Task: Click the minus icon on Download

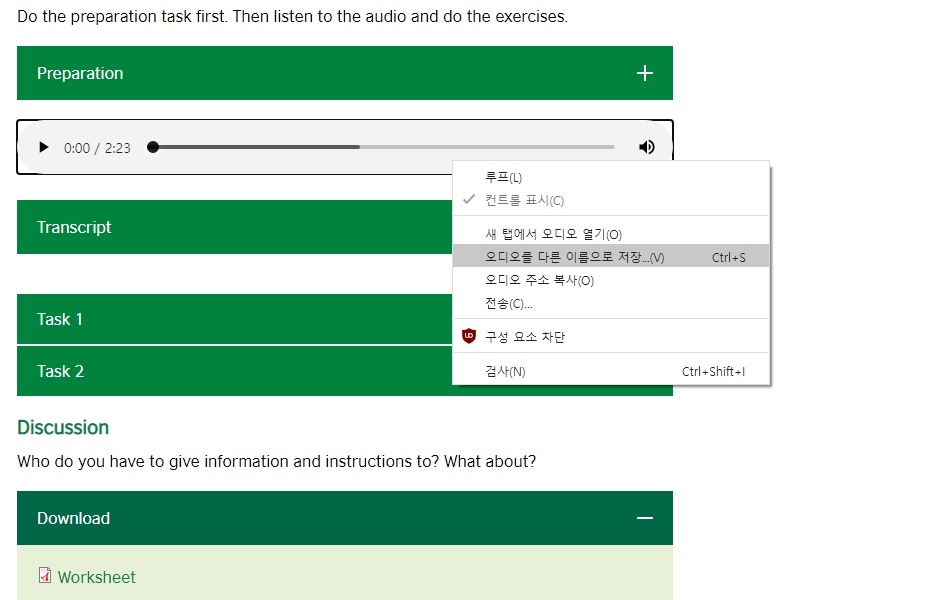Action: pyautogui.click(x=645, y=518)
